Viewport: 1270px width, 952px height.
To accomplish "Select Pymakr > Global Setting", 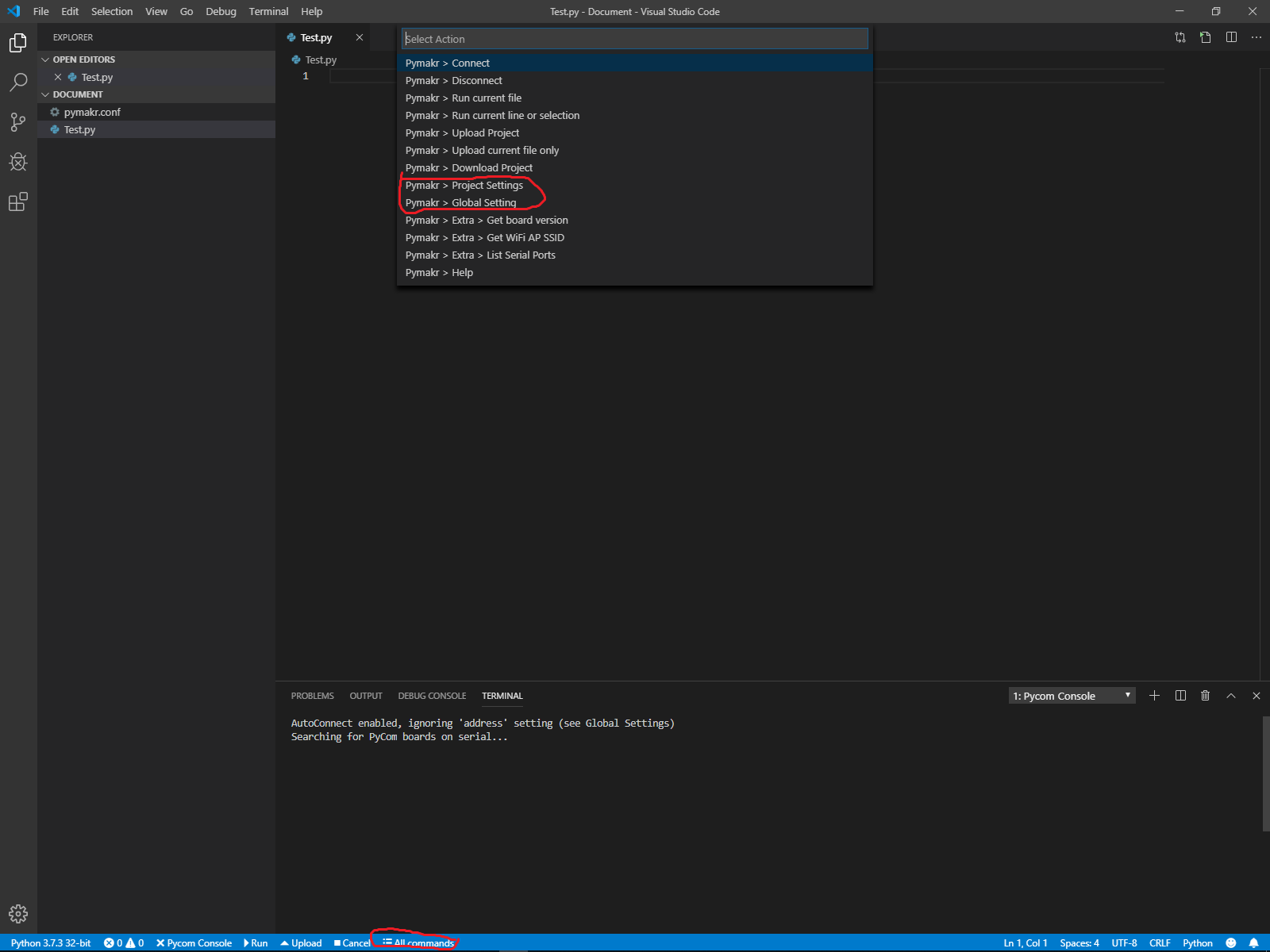I will pos(460,203).
